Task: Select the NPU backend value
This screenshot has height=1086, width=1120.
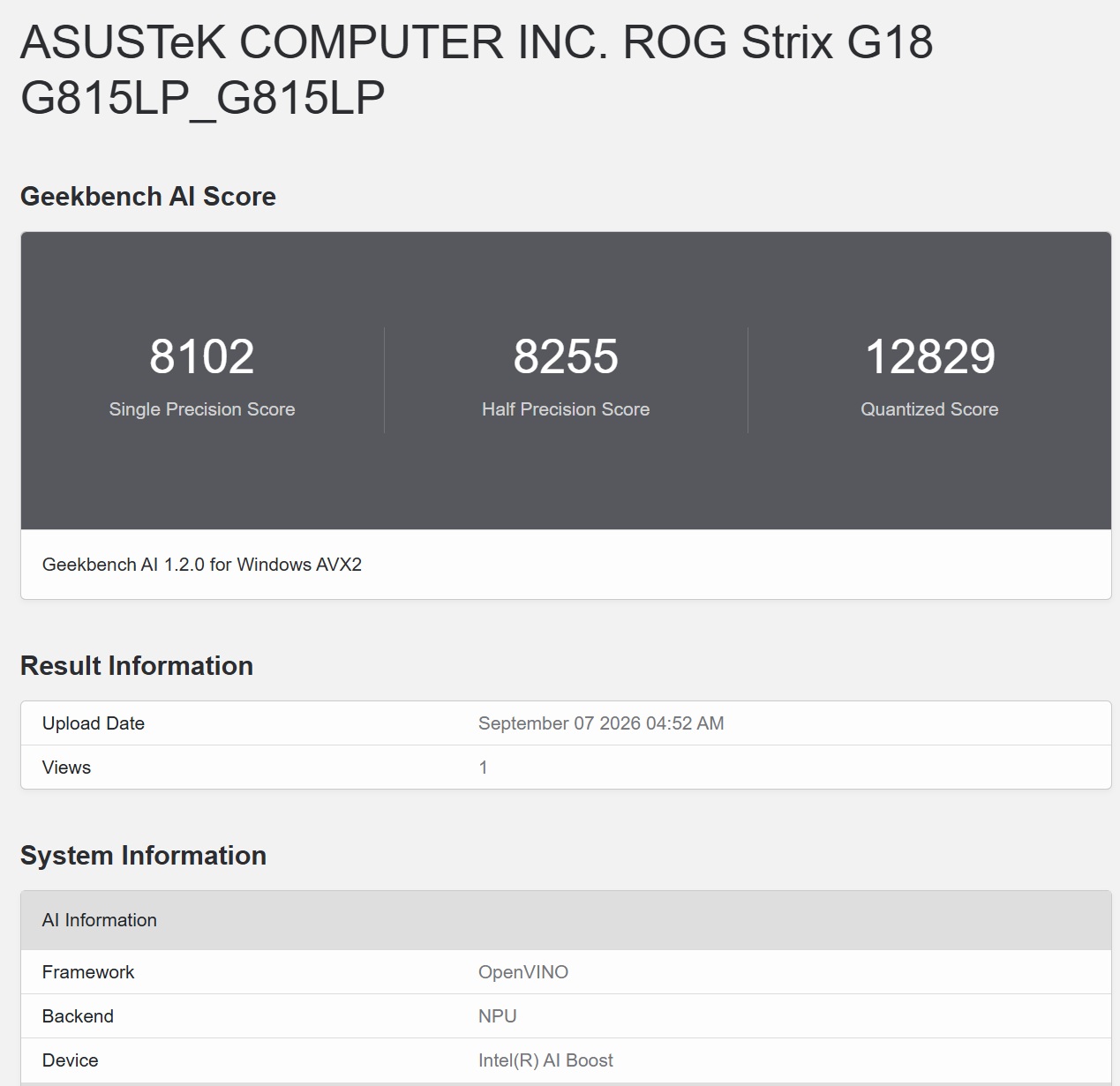Action: coord(498,1016)
